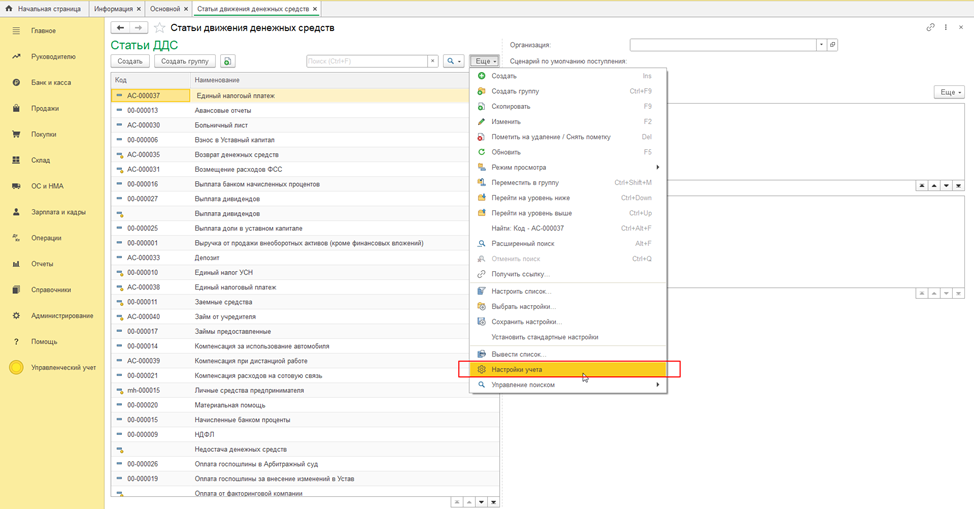Go to Продажи section
This screenshot has height=509, width=974.
coord(45,108)
